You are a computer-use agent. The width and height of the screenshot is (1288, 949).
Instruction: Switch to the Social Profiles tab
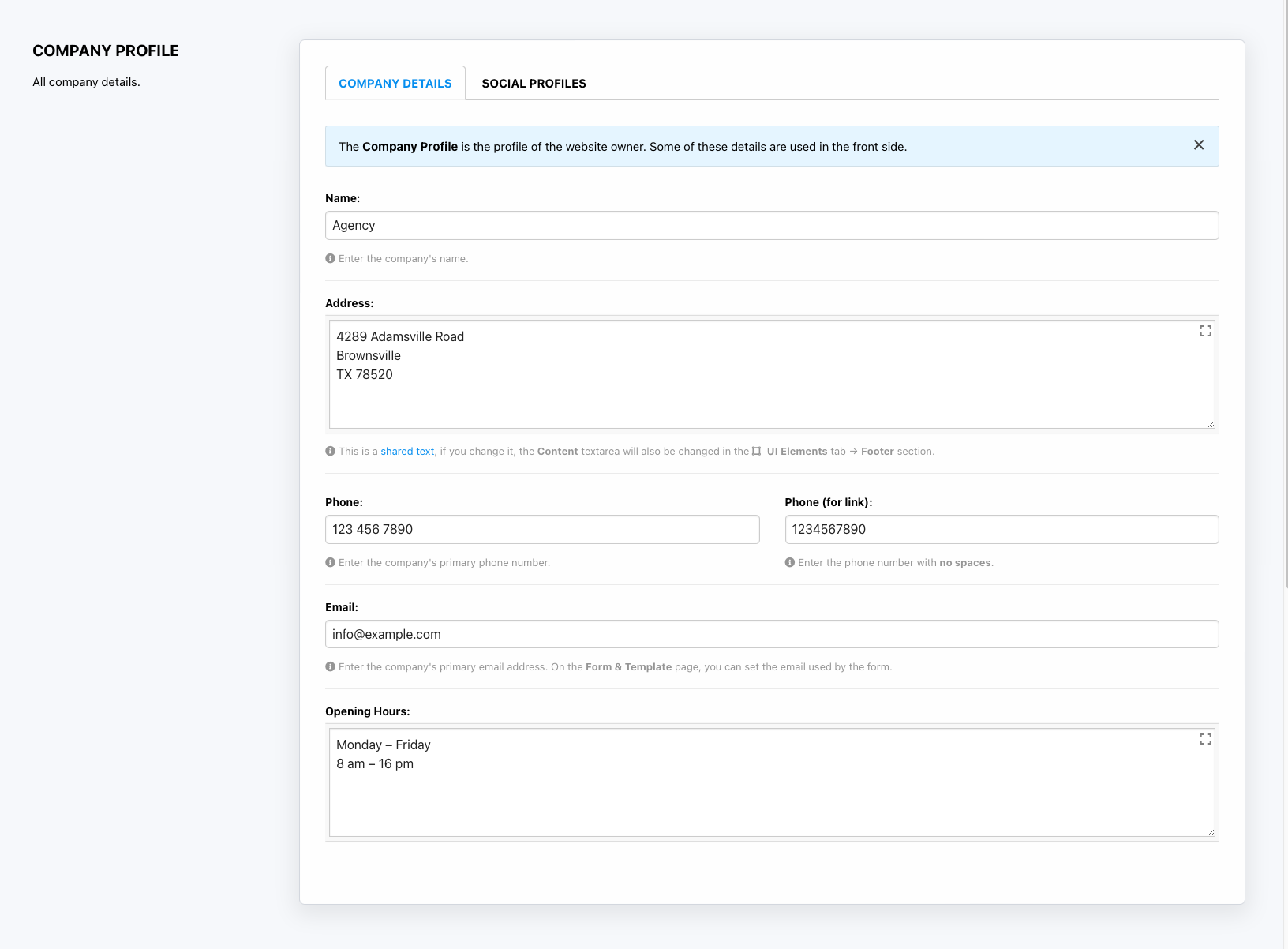534,84
